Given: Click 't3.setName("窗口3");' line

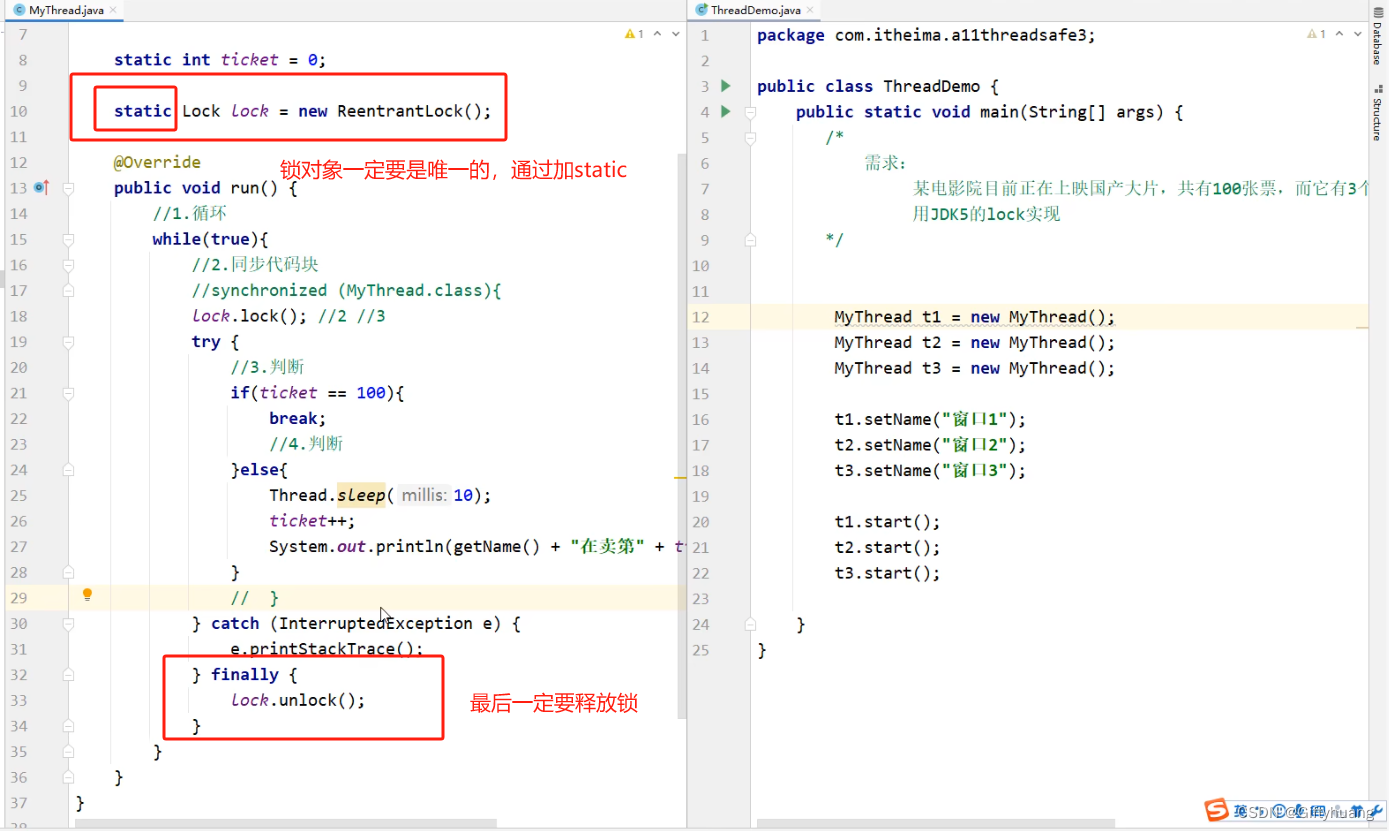Looking at the screenshot, I should click(x=930, y=471).
